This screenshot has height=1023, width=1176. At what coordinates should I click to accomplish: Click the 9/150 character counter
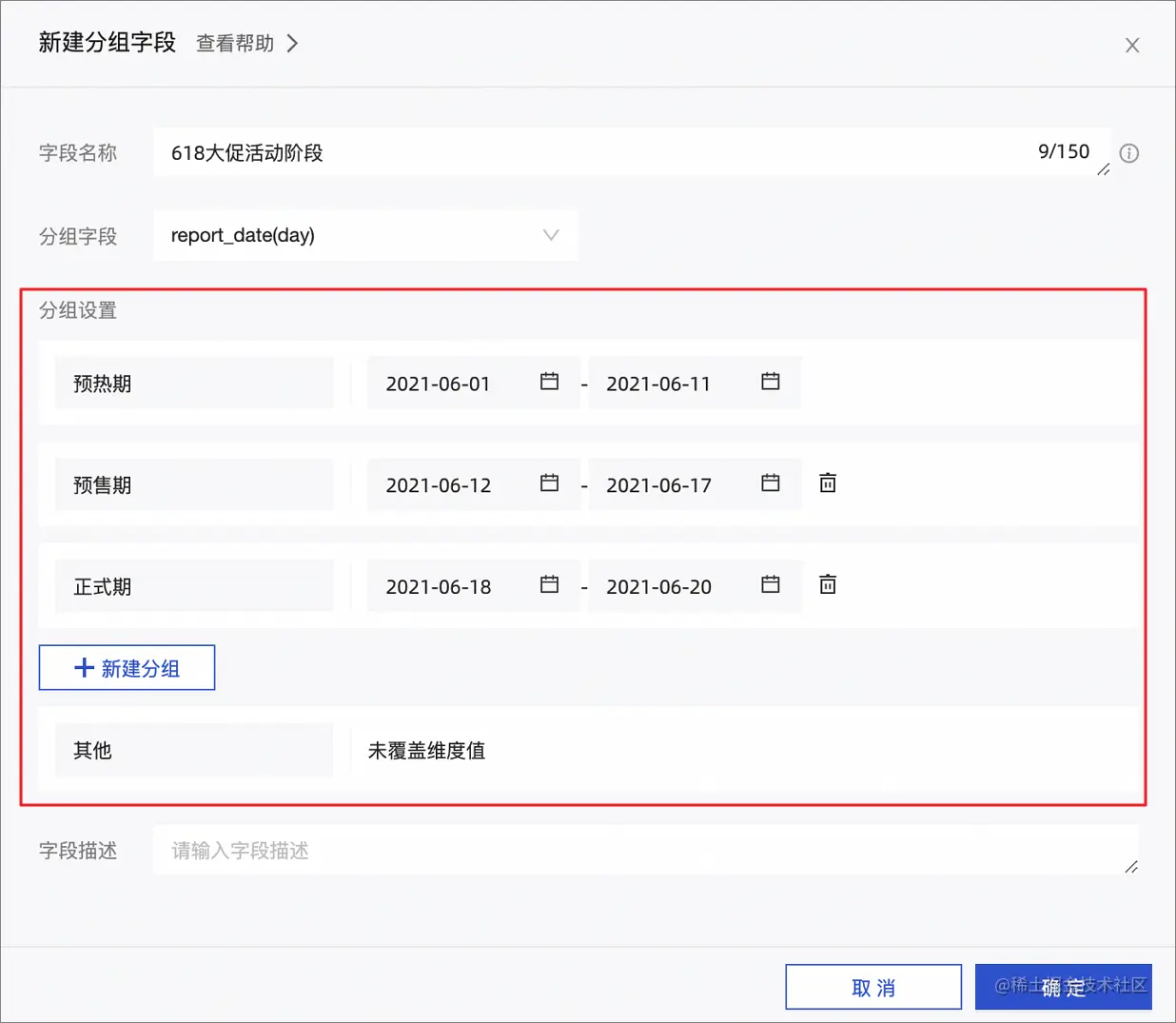click(x=1064, y=151)
